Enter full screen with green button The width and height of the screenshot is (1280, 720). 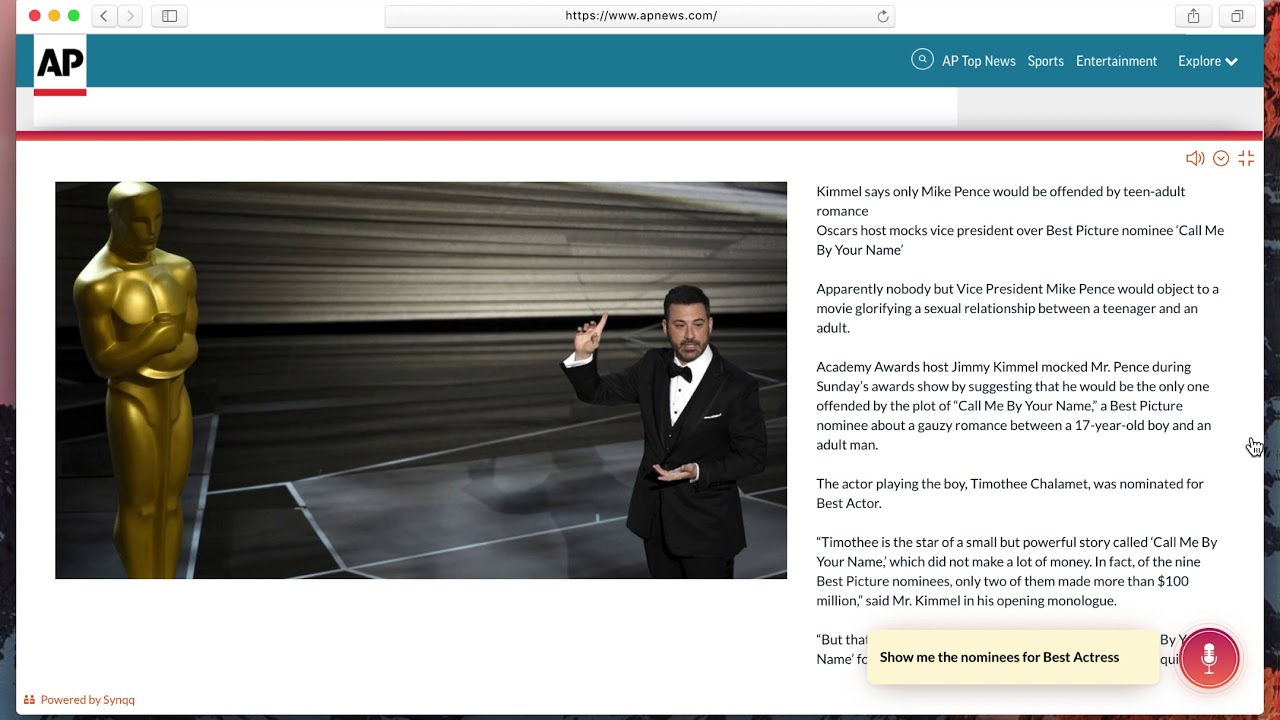pyautogui.click(x=74, y=16)
